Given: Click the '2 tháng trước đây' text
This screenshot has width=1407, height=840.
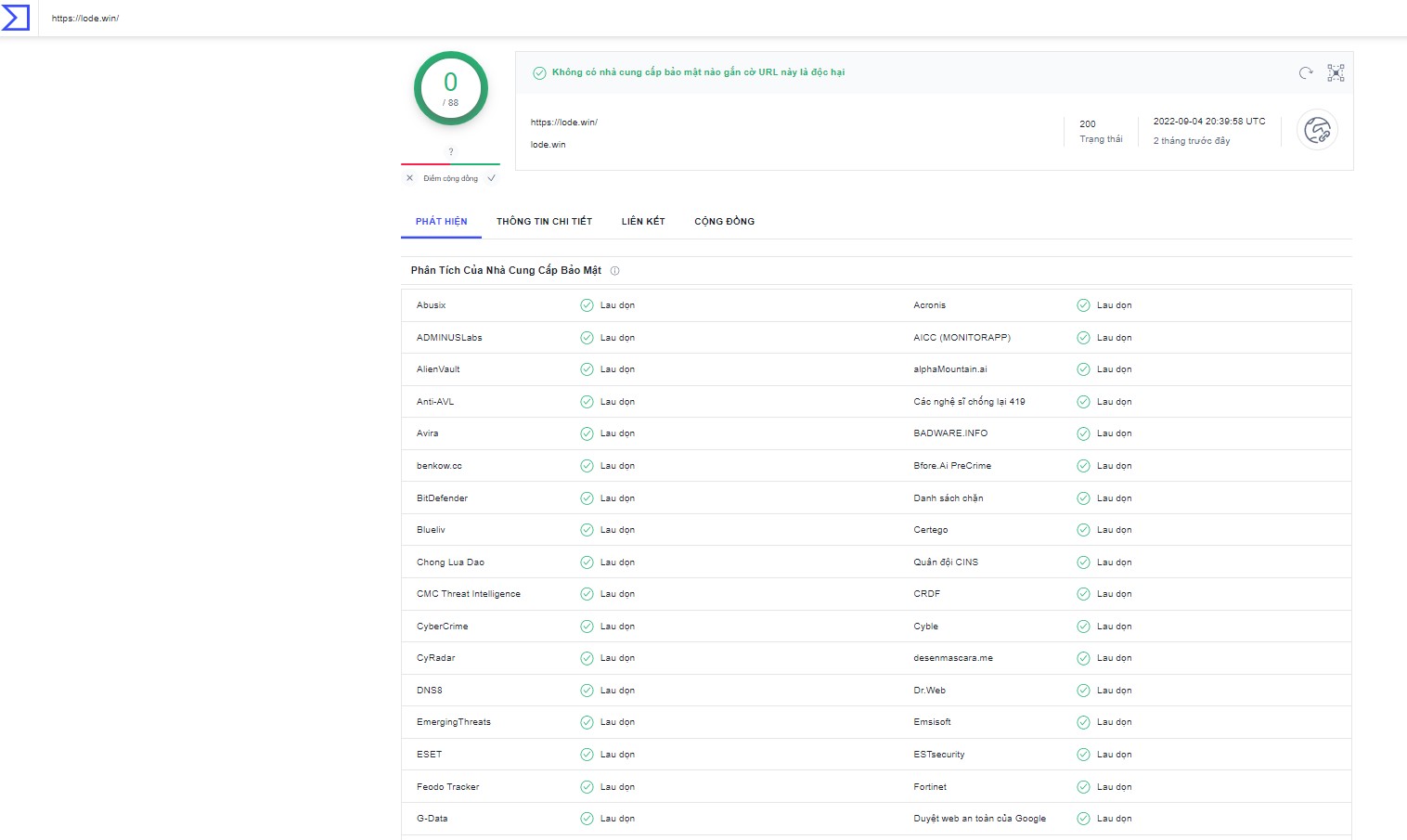Looking at the screenshot, I should 1192,141.
